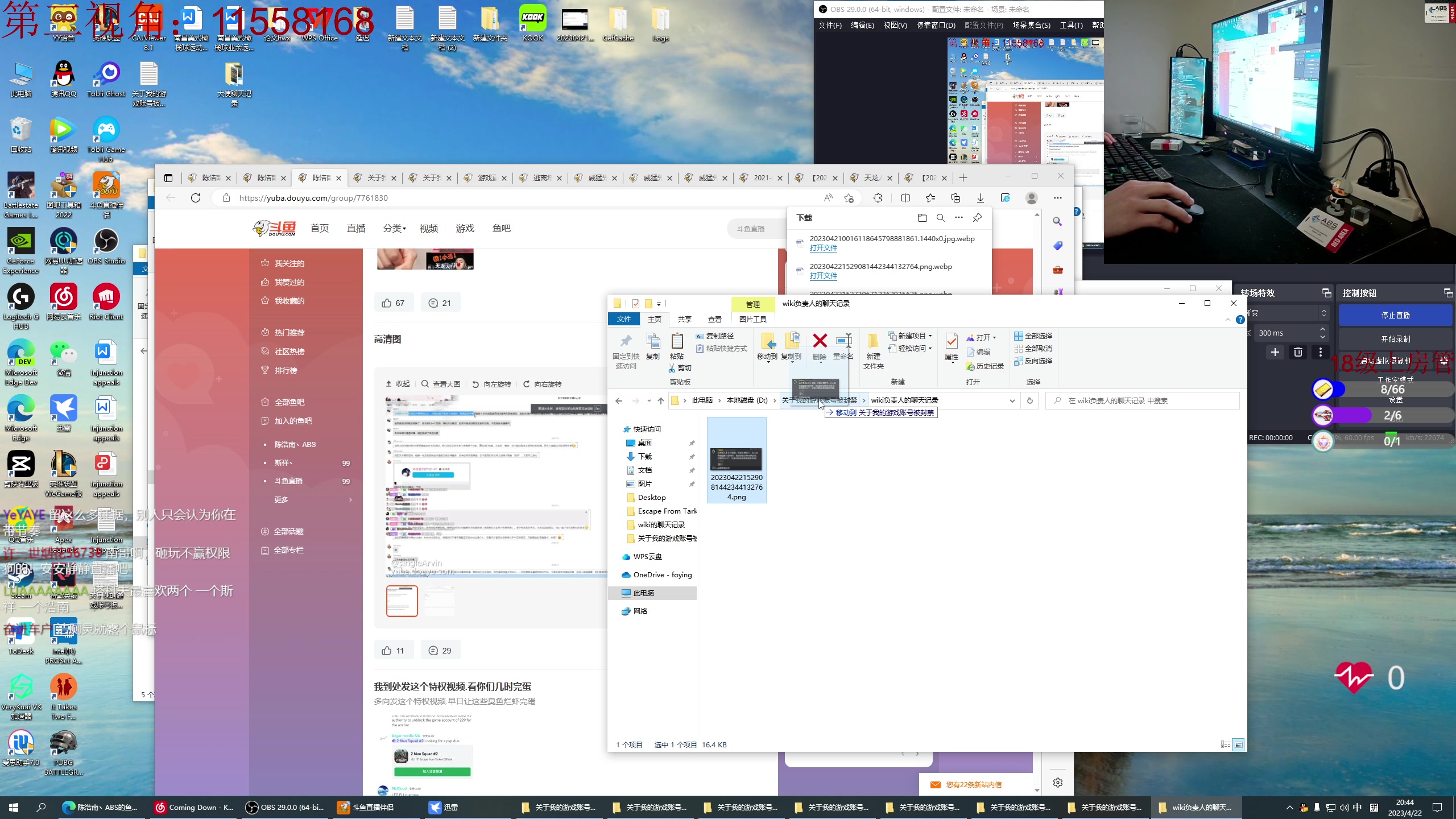Expand the New item dropdown
The image size is (1456, 819).
click(x=930, y=336)
